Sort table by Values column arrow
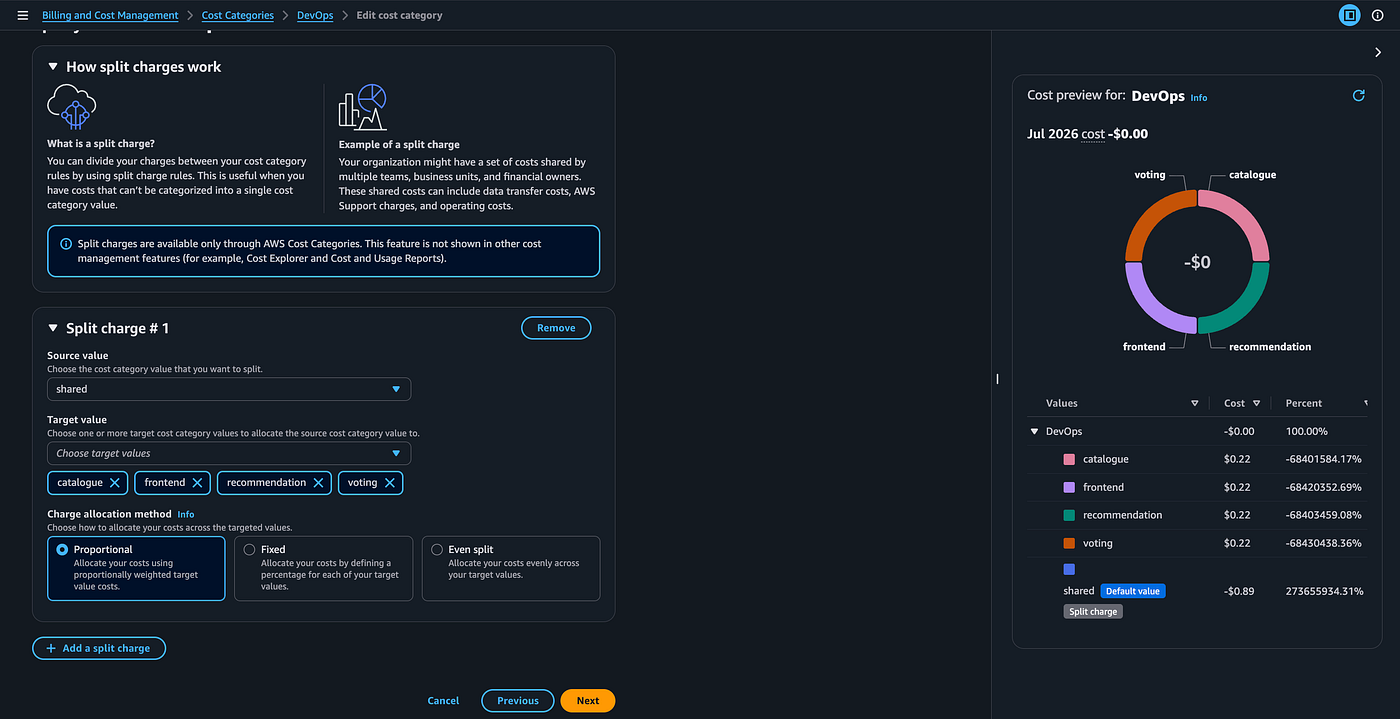 click(1194, 403)
